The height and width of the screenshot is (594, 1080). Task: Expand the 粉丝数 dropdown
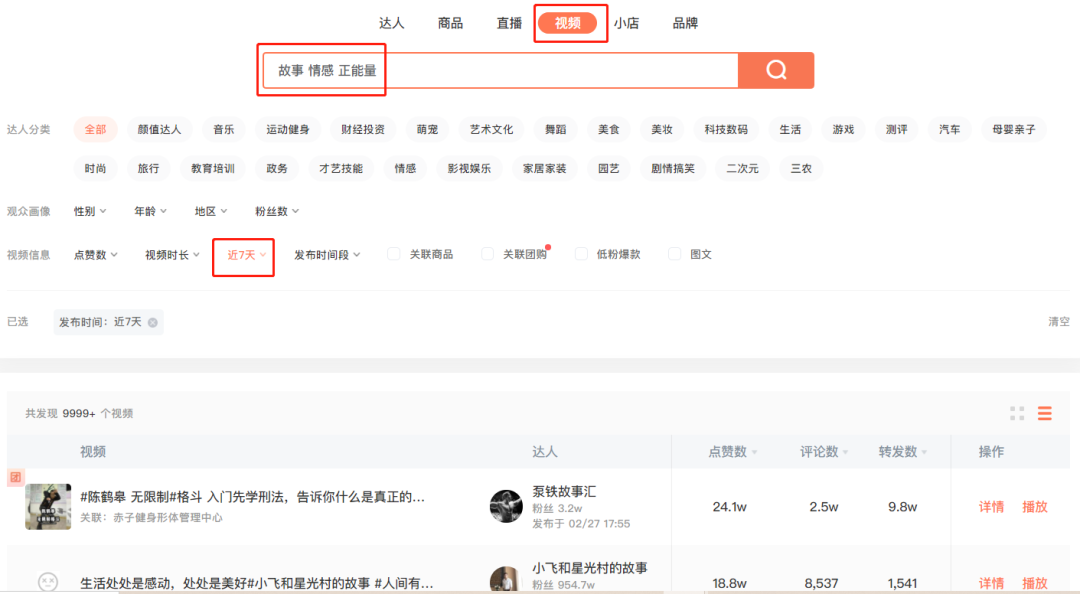(277, 212)
